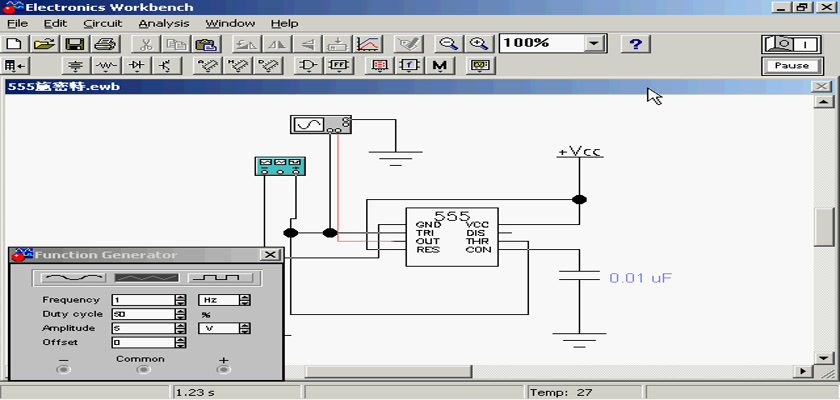Select sine waveform in Function Generator
The height and width of the screenshot is (400, 840).
[x=73, y=277]
